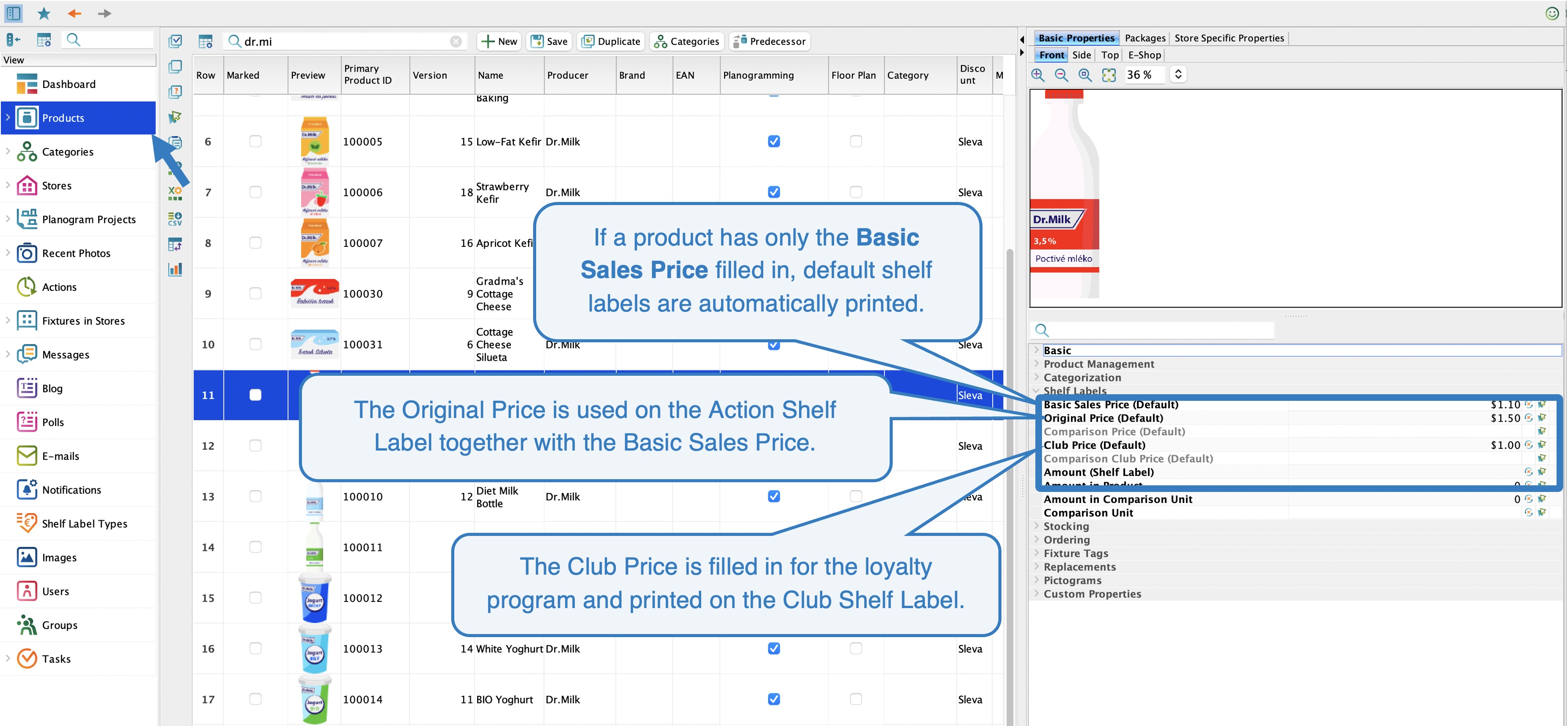Screen dimensions: 1568x726
Task: Click the zoom percentage stepper
Action: (1178, 74)
